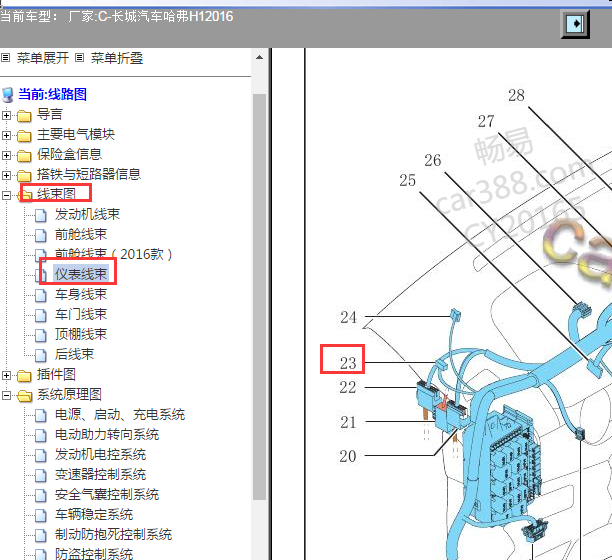The width and height of the screenshot is (612, 560).
Task: Click the page icon beside 车身线束
Action: 41,295
